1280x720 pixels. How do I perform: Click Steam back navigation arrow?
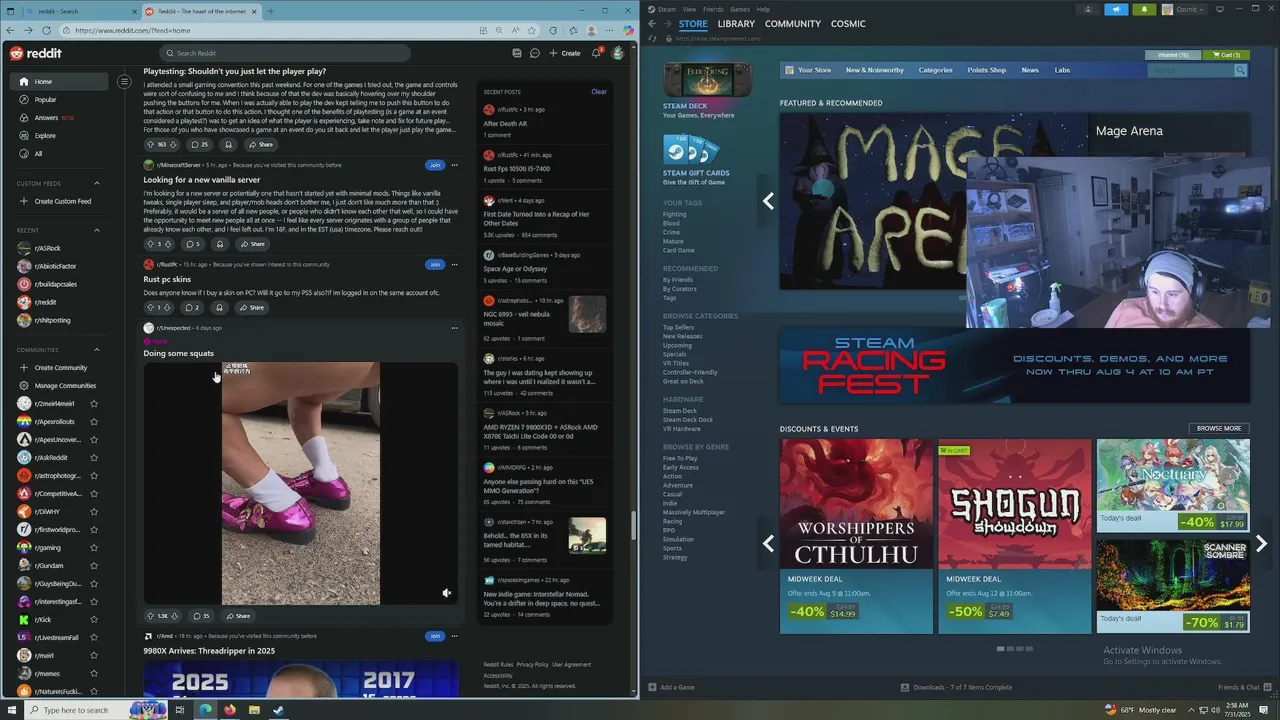click(652, 24)
